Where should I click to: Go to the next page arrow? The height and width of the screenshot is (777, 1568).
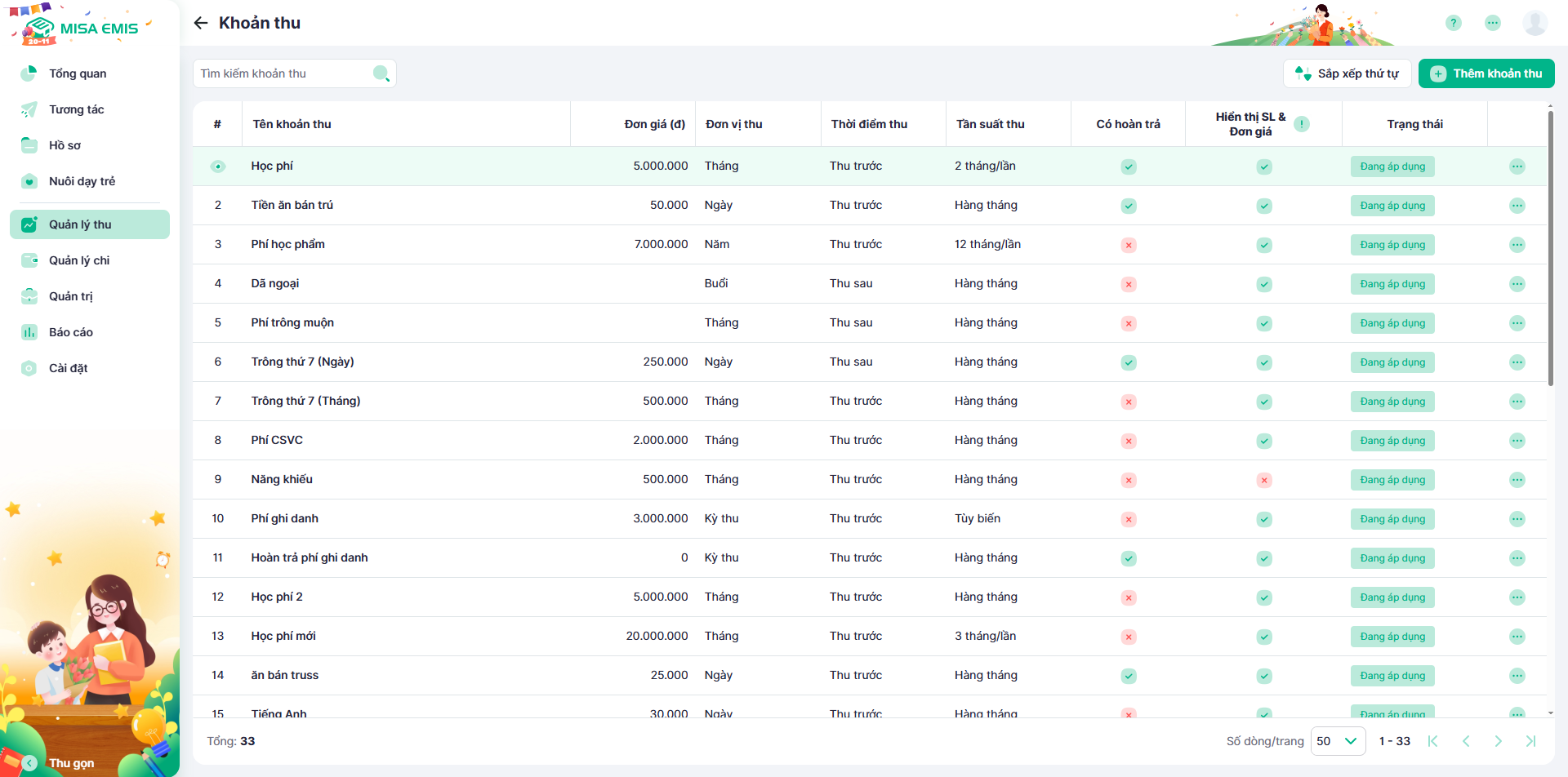[1498, 741]
